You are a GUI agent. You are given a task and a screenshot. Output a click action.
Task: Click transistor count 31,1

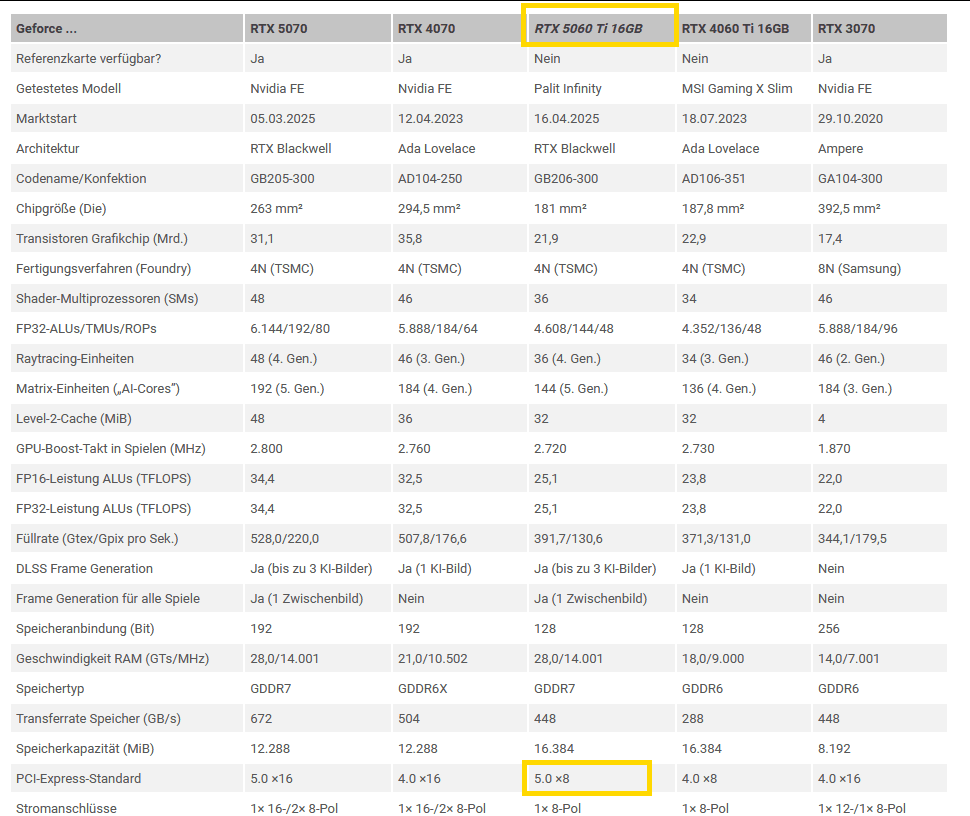pyautogui.click(x=262, y=239)
